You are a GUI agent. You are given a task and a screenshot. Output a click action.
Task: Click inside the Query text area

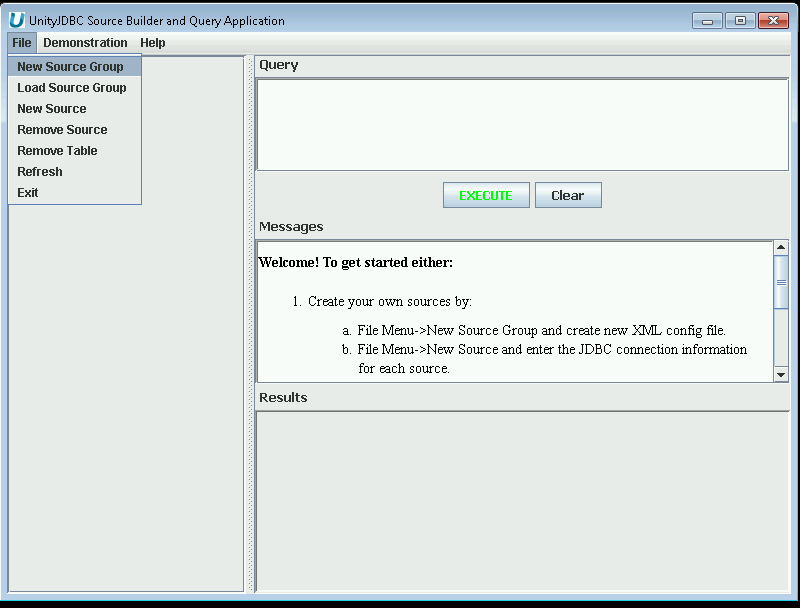(520, 120)
